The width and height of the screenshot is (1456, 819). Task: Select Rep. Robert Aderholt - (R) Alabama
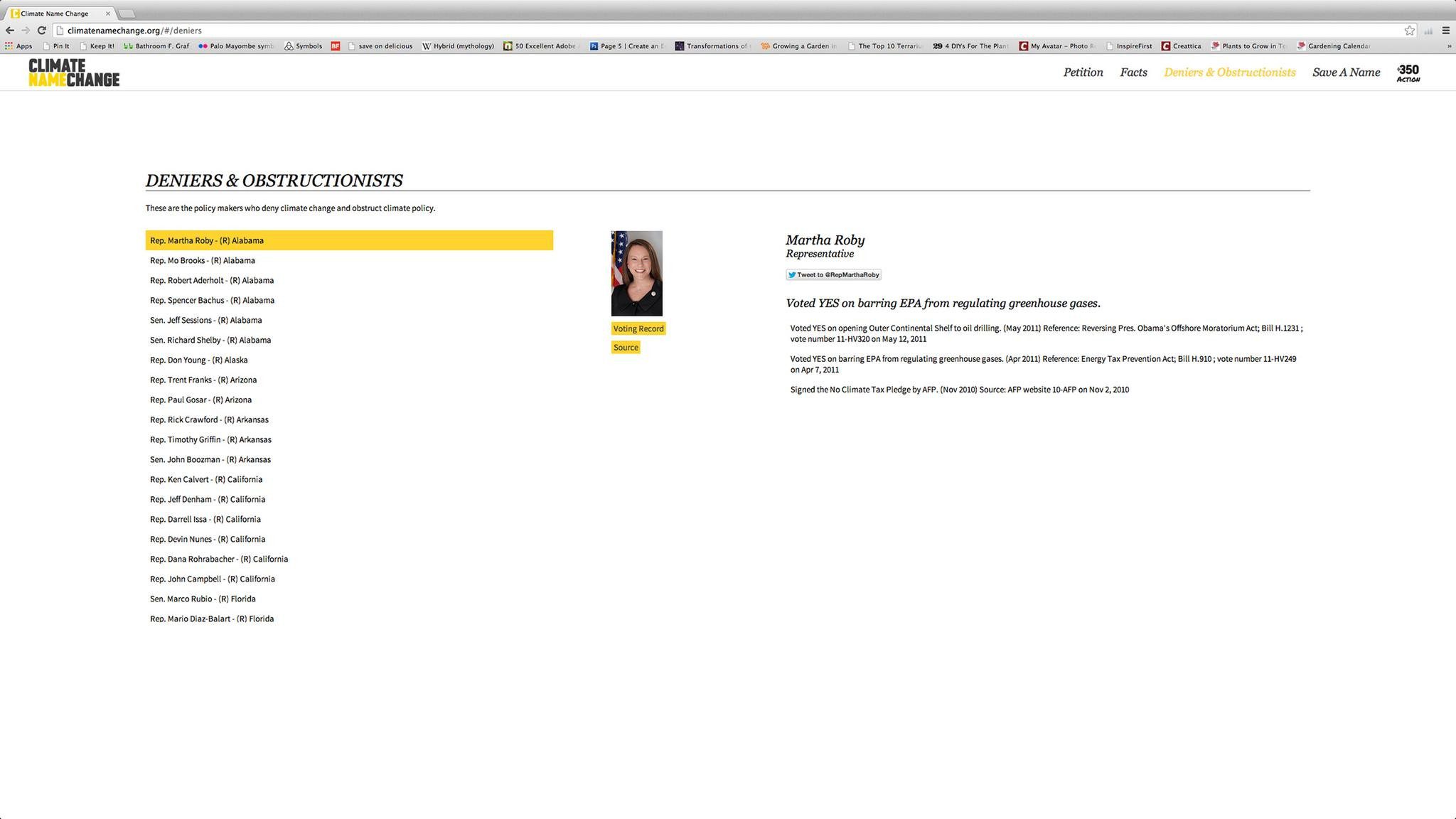click(x=349, y=280)
